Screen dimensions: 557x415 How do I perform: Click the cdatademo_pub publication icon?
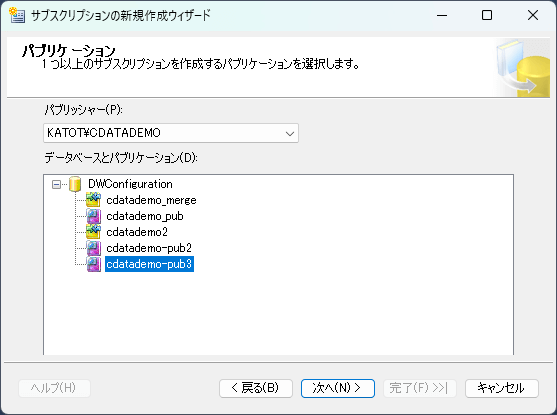click(x=94, y=216)
